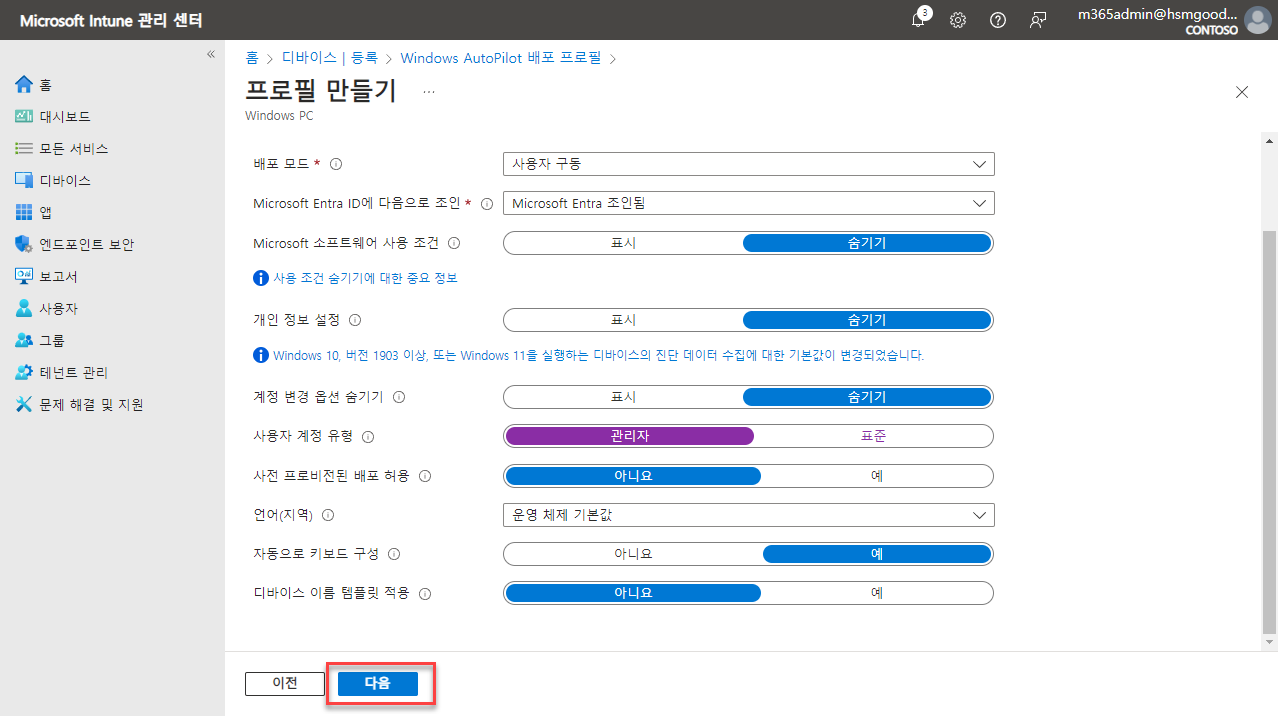
Task: Open the help question mark icon
Action: [x=997, y=20]
